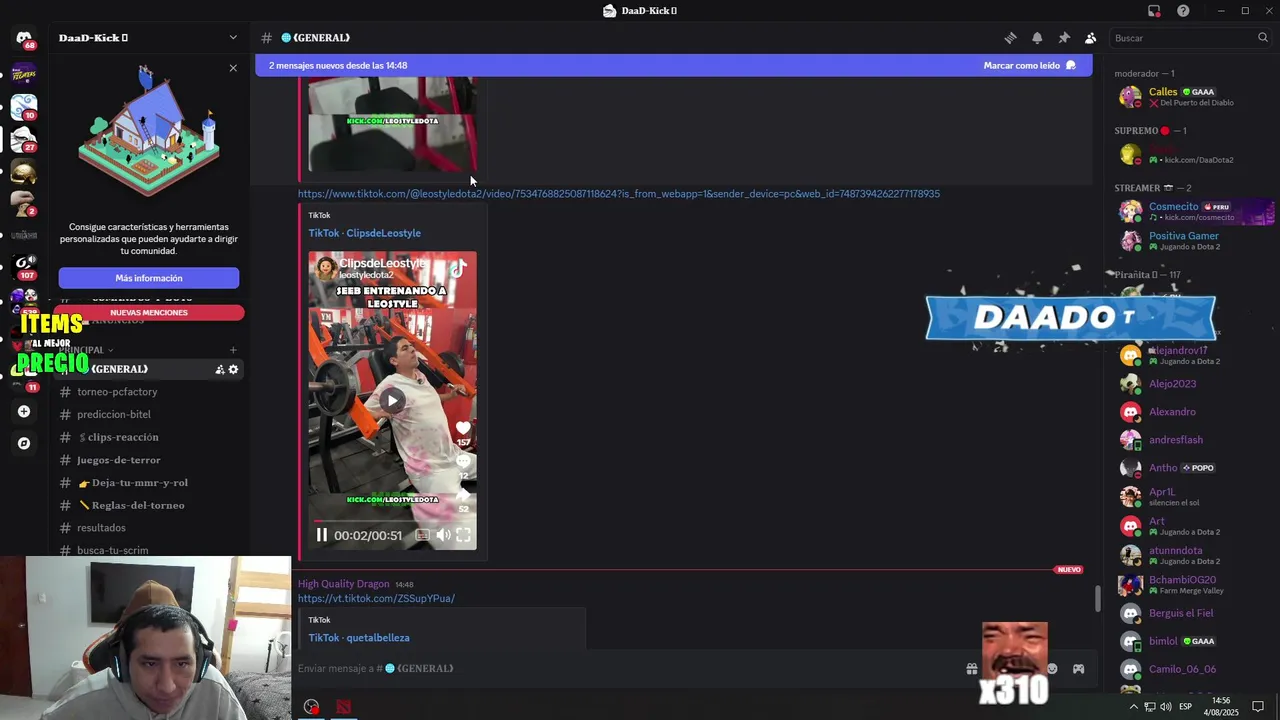
Task: Open the Threads icon in channel header
Action: (1010, 38)
